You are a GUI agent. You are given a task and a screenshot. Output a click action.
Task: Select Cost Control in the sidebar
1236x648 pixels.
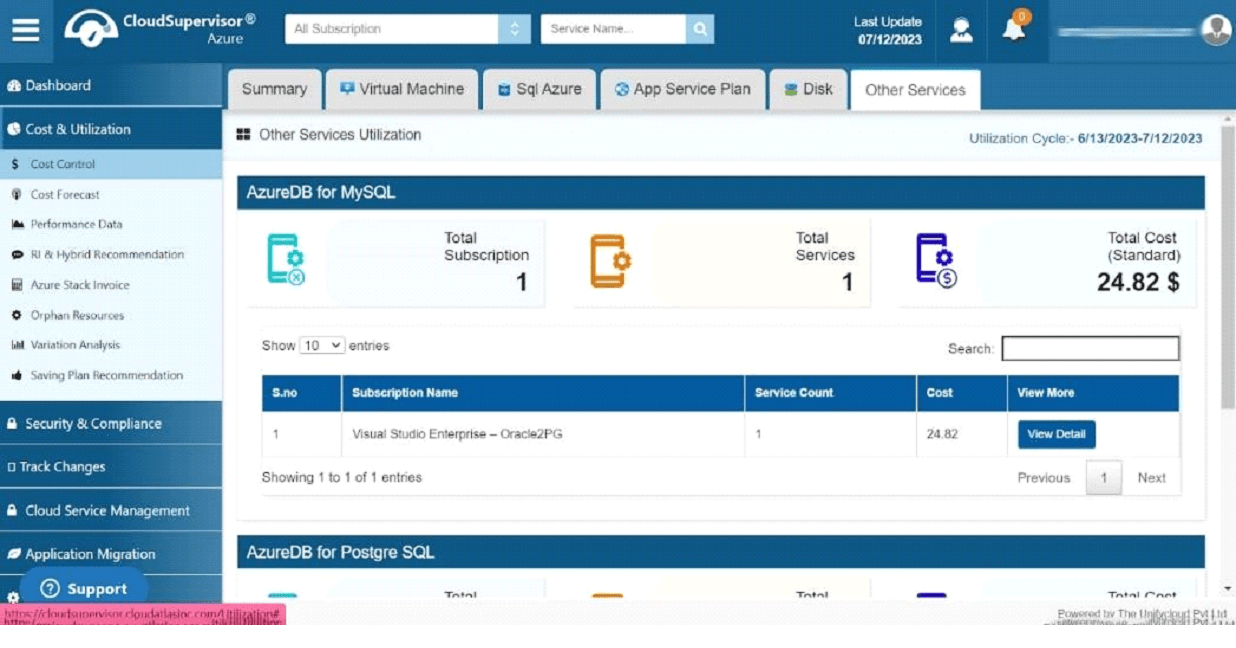click(x=111, y=164)
